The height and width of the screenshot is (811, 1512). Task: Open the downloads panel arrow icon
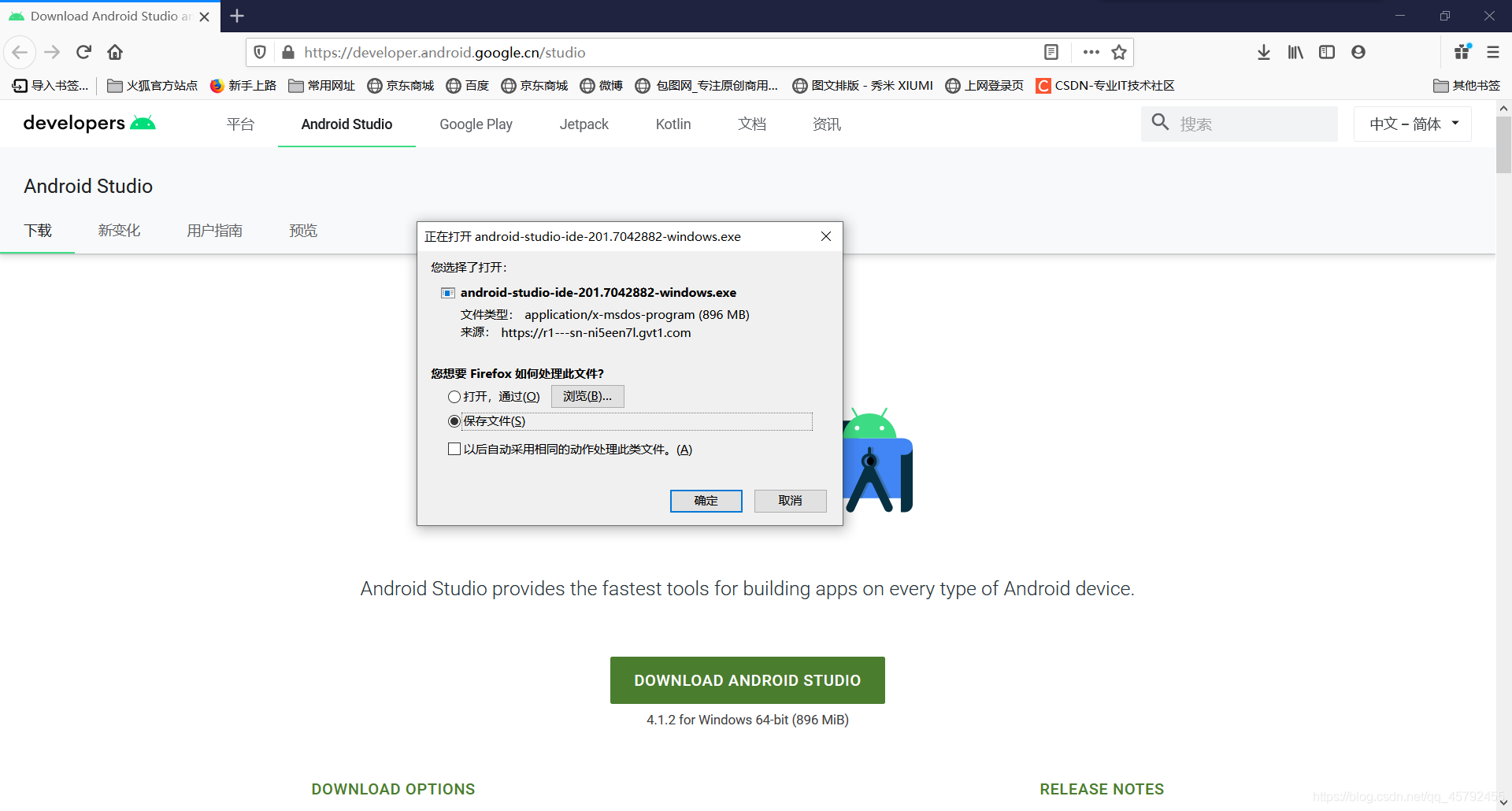pos(1264,53)
